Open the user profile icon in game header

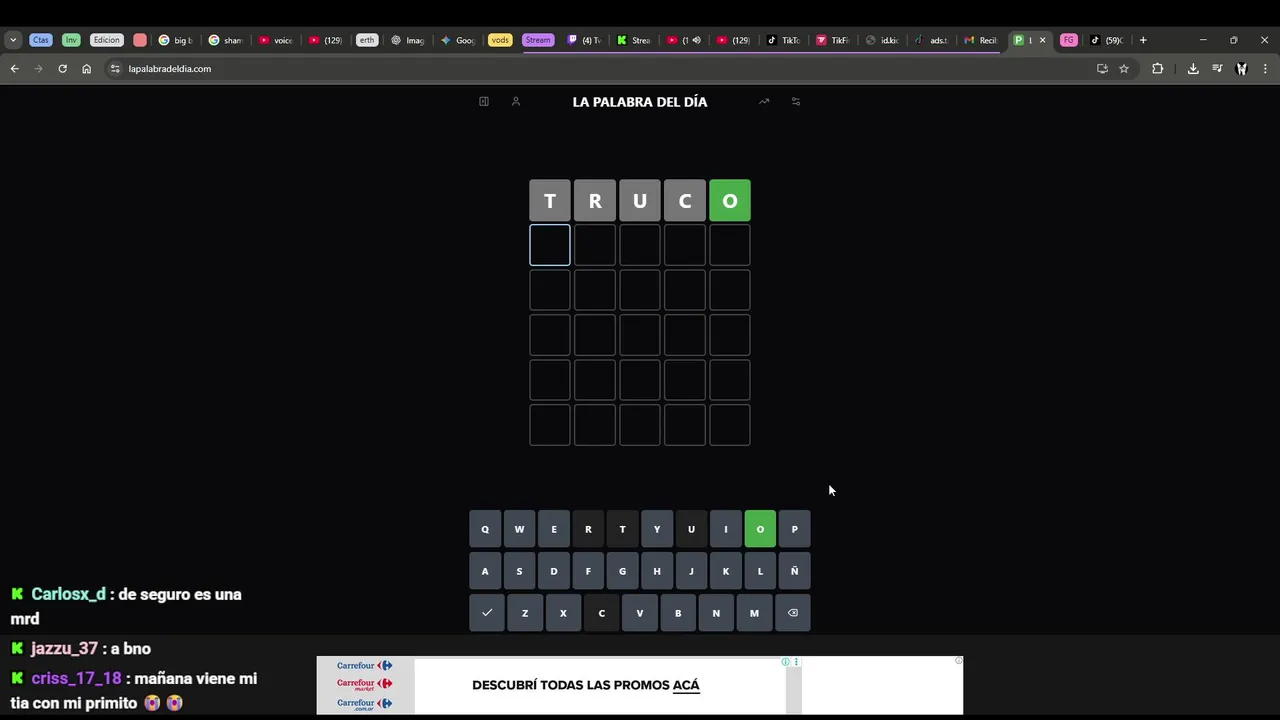pos(516,101)
